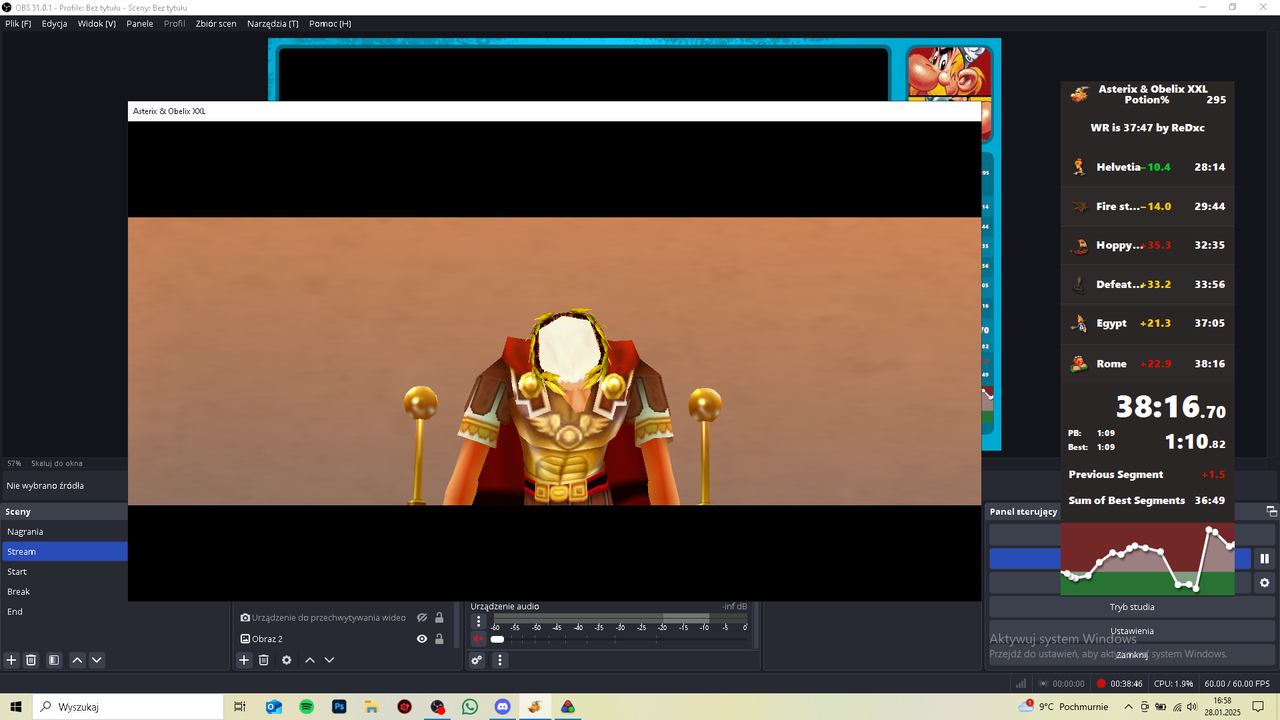Click the Egypt split in LiveSplit
This screenshot has height=720, width=1280.
click(1148, 323)
